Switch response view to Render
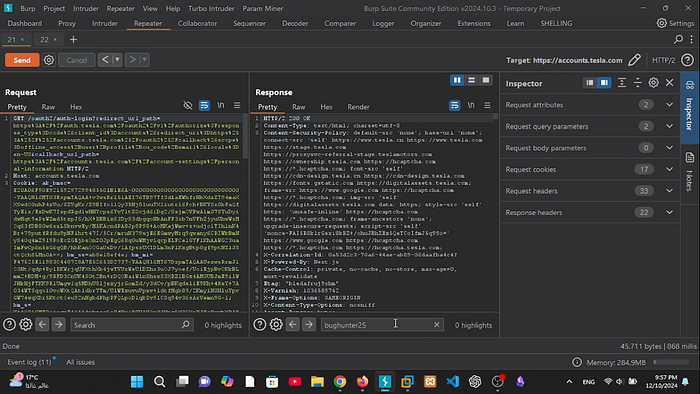 pos(358,107)
